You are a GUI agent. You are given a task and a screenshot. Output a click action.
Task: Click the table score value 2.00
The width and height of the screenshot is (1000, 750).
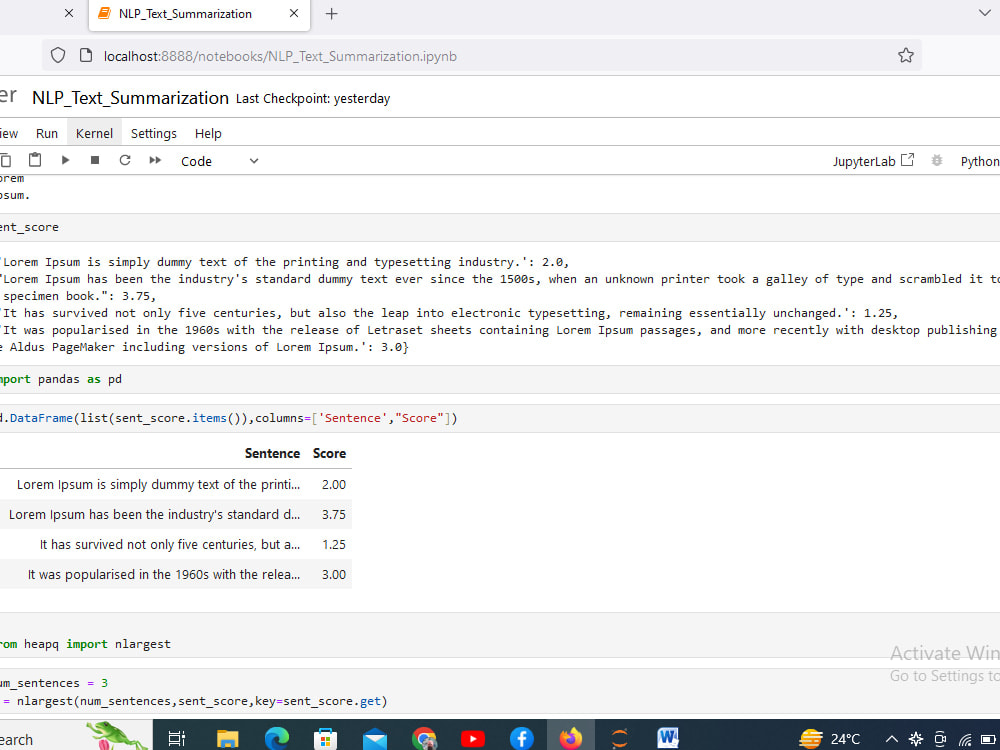tap(334, 485)
